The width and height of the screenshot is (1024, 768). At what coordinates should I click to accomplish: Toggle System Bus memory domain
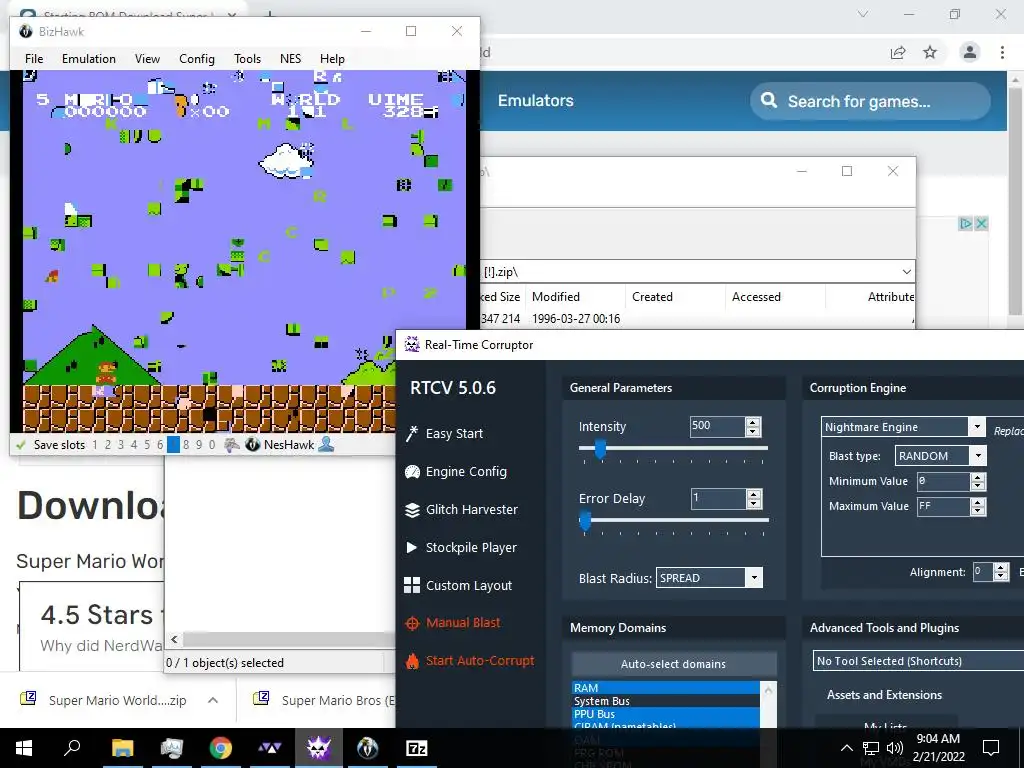pos(665,701)
